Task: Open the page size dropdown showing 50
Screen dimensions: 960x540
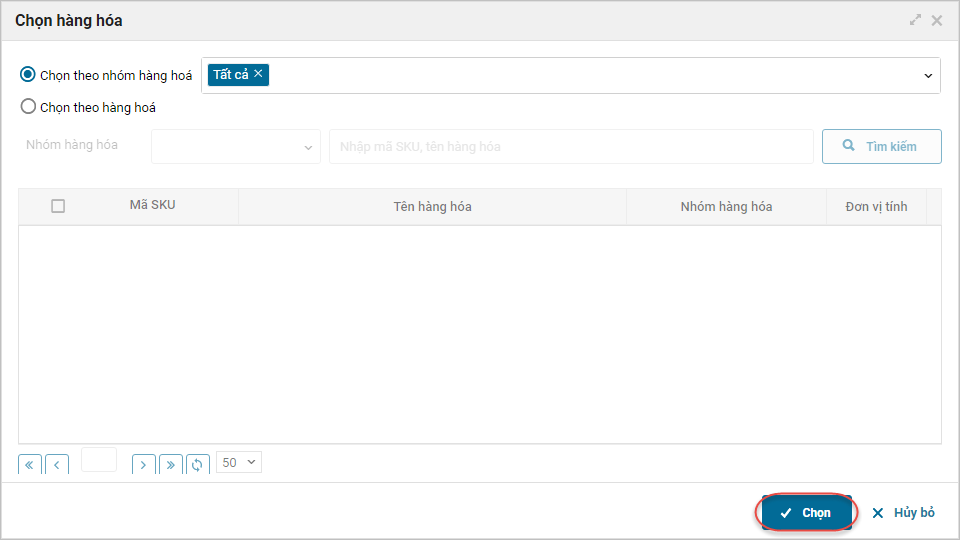Action: pyautogui.click(x=239, y=462)
